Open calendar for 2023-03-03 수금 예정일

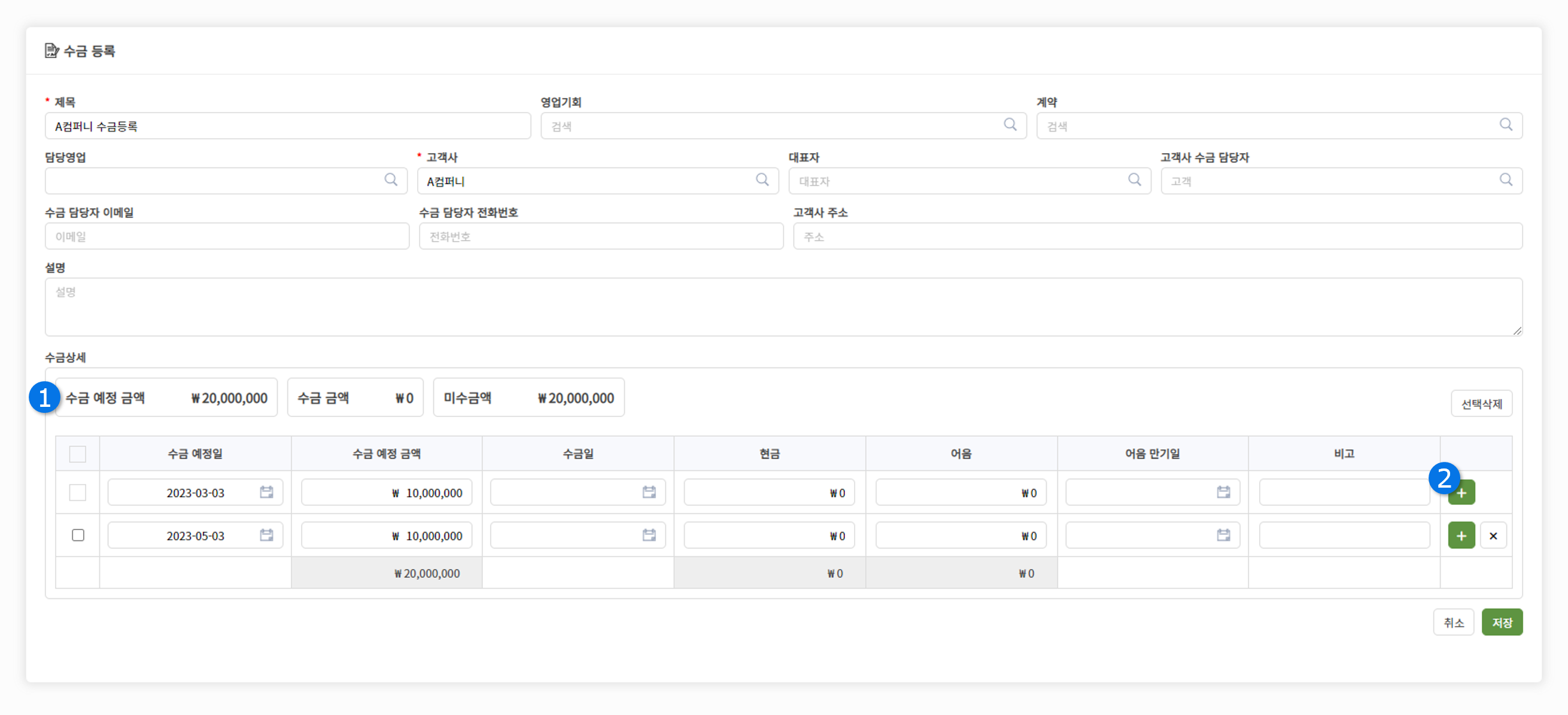[266, 492]
